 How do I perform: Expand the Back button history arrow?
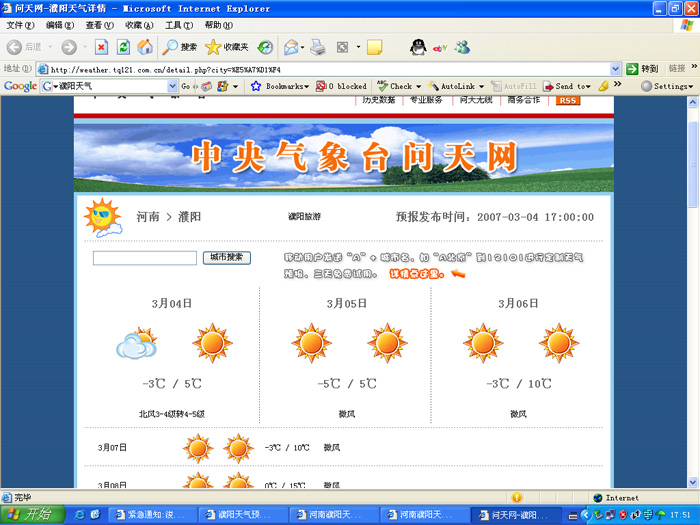[x=50, y=47]
